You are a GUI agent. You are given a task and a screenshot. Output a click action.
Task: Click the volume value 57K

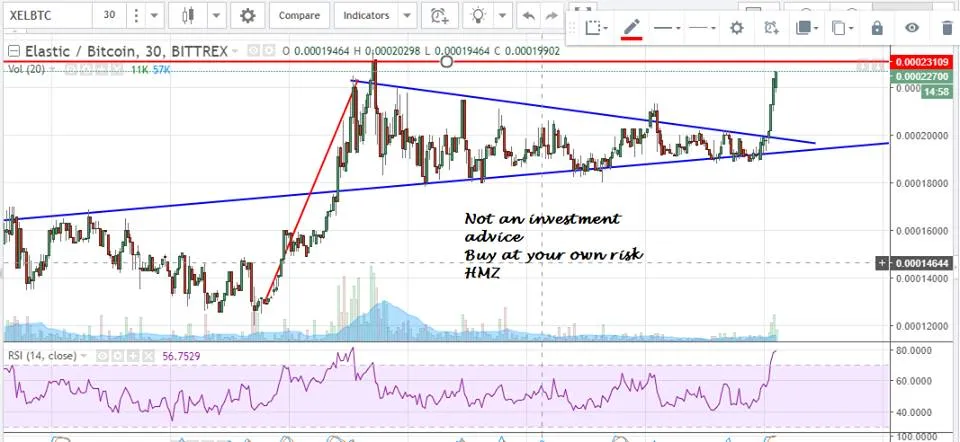pyautogui.click(x=162, y=70)
